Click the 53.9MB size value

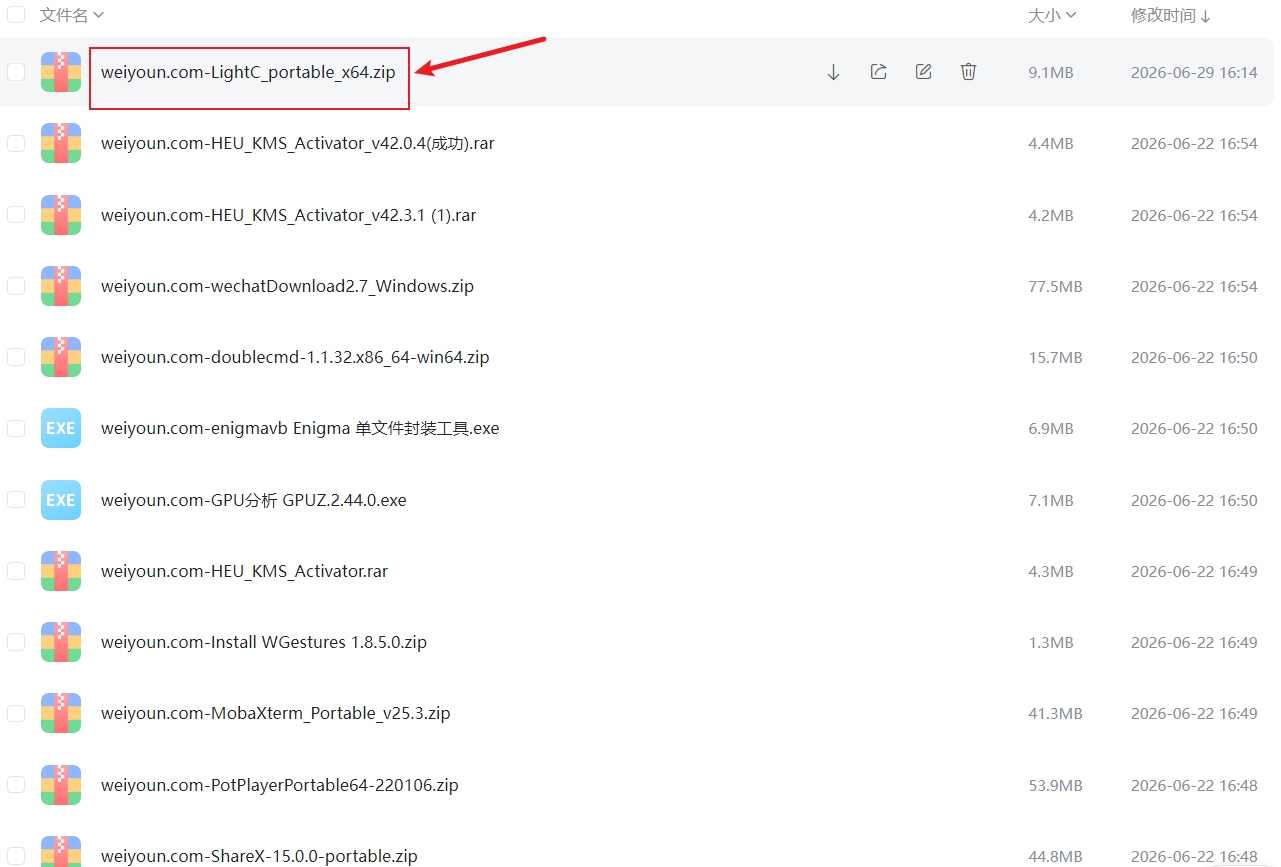tap(1055, 785)
